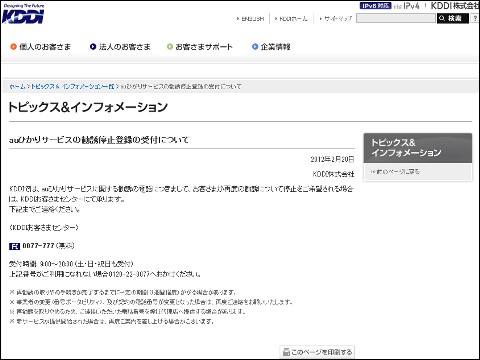The width and height of the screenshot is (480, 360).
Task: Click the article title auひかりサービス heading
Action: [x=99, y=140]
